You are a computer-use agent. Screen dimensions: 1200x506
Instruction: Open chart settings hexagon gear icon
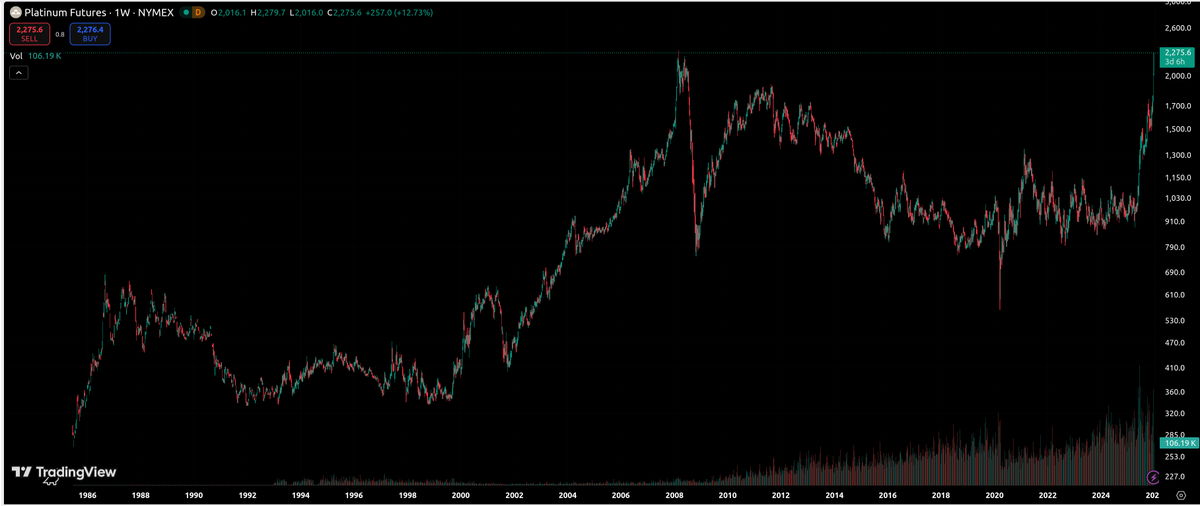pos(1181,494)
